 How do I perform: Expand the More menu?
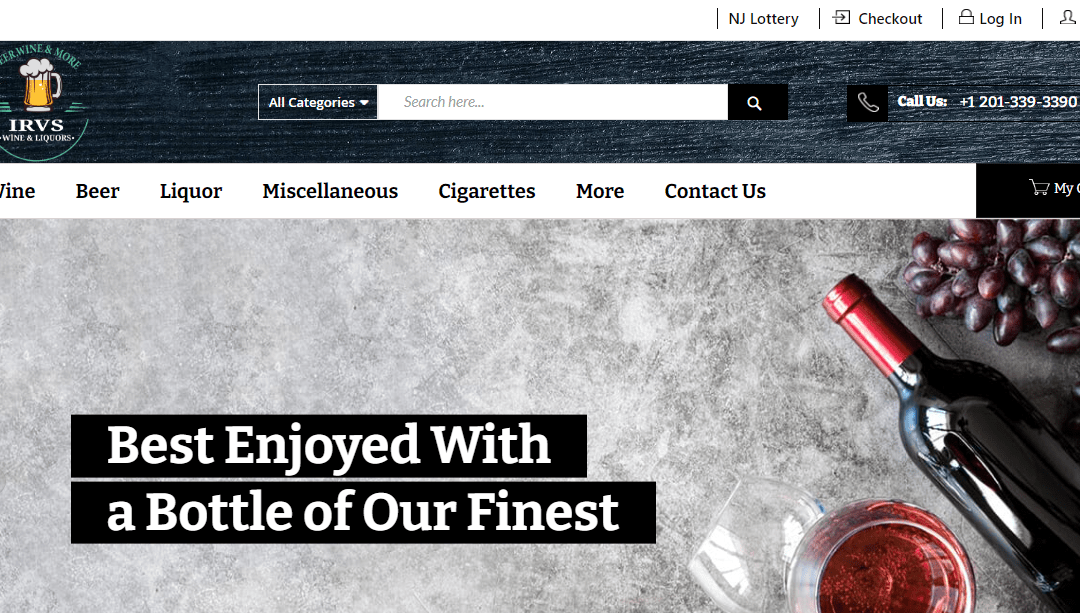click(x=600, y=191)
